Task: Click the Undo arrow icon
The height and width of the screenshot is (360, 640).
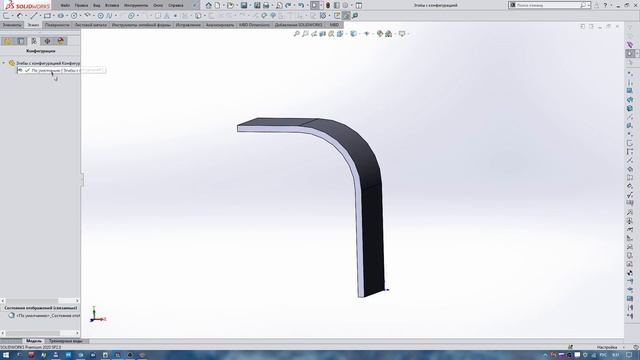Action: pos(301,5)
